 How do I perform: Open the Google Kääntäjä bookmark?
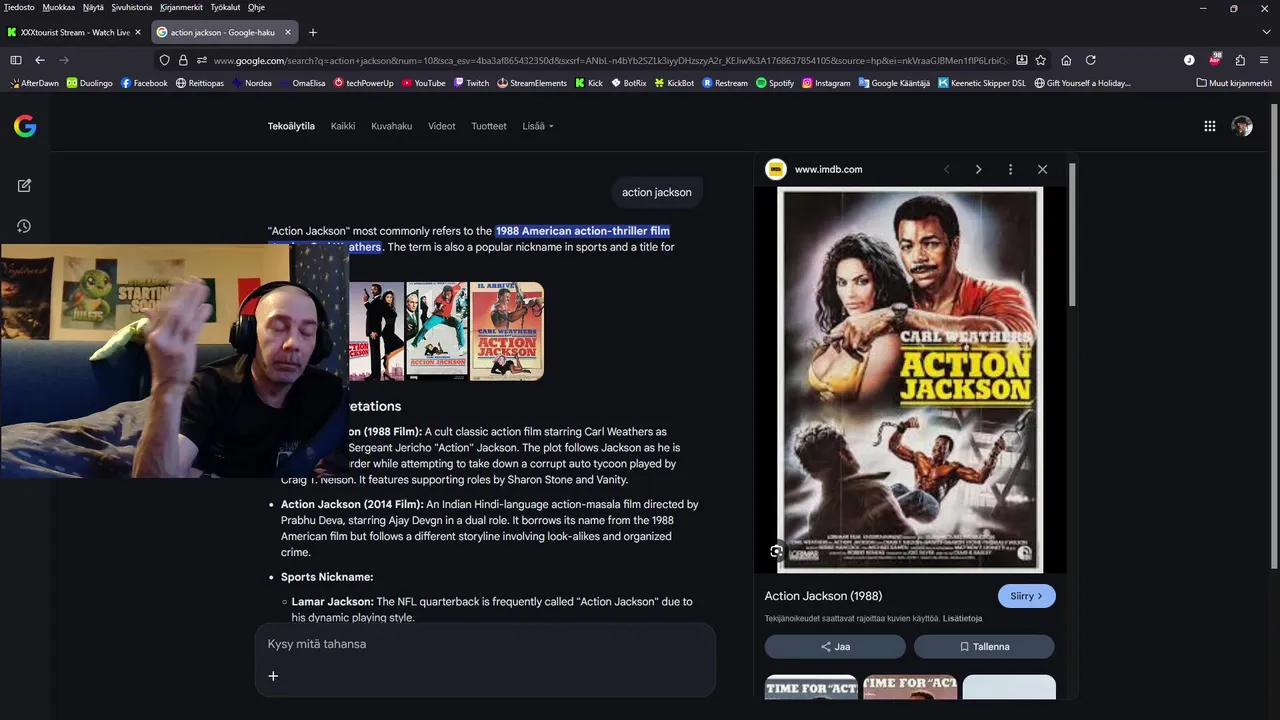[894, 83]
